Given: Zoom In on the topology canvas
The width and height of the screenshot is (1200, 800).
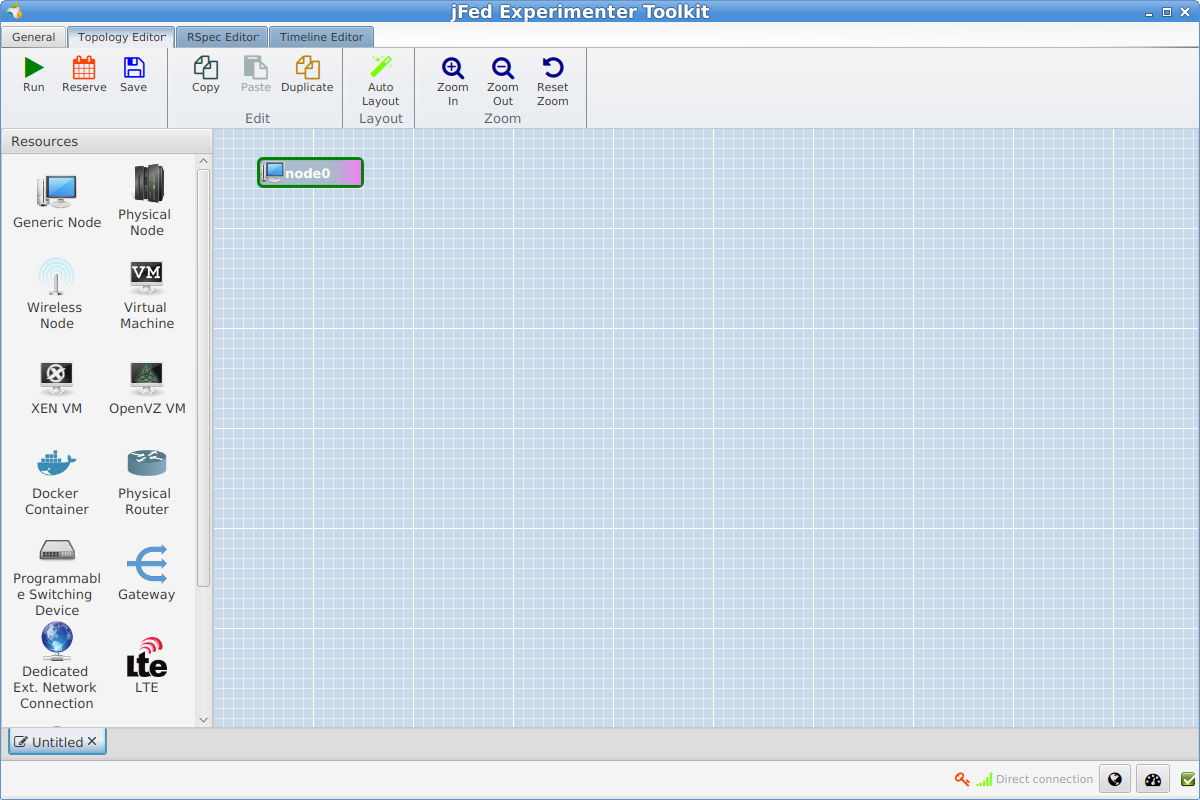Looking at the screenshot, I should [x=453, y=68].
